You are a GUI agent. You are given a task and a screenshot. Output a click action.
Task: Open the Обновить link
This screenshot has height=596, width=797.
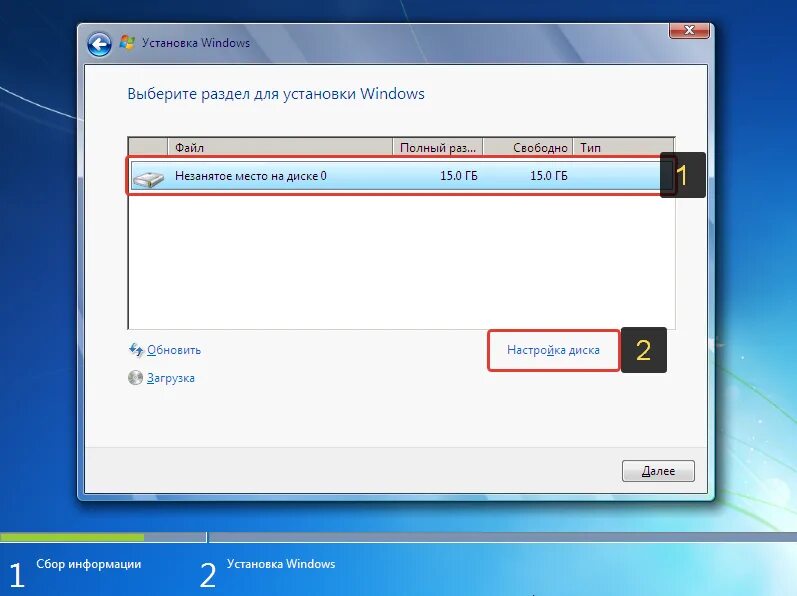click(174, 350)
